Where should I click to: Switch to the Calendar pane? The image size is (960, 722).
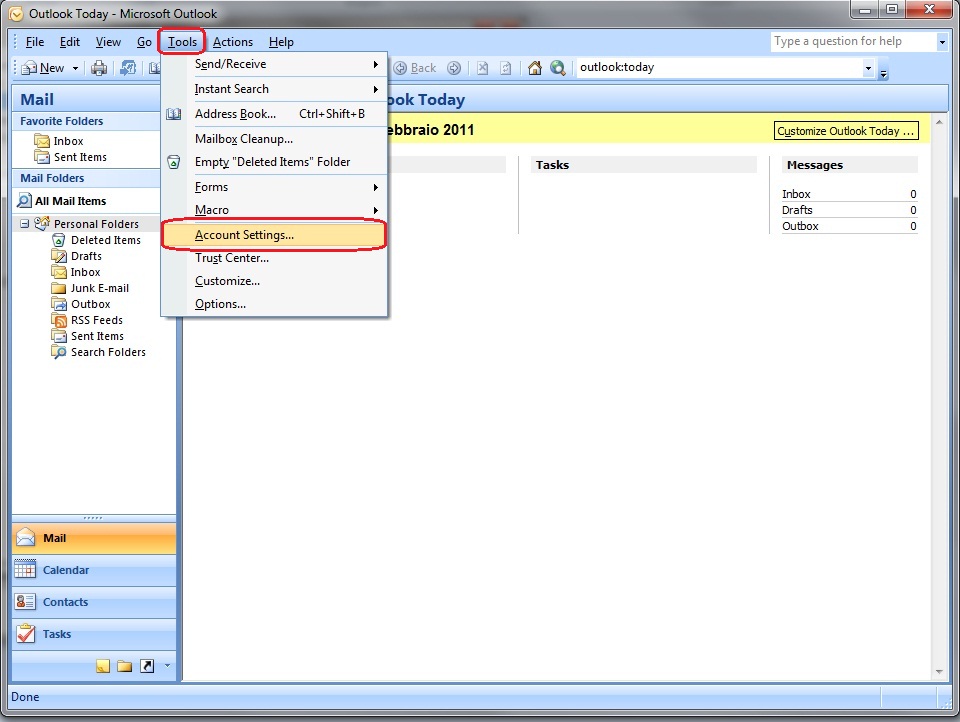[x=94, y=570]
